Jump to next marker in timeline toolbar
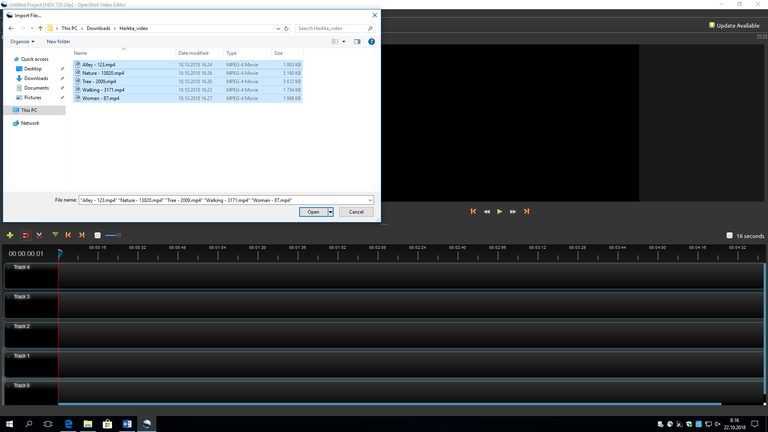The width and height of the screenshot is (768, 432). [x=82, y=235]
